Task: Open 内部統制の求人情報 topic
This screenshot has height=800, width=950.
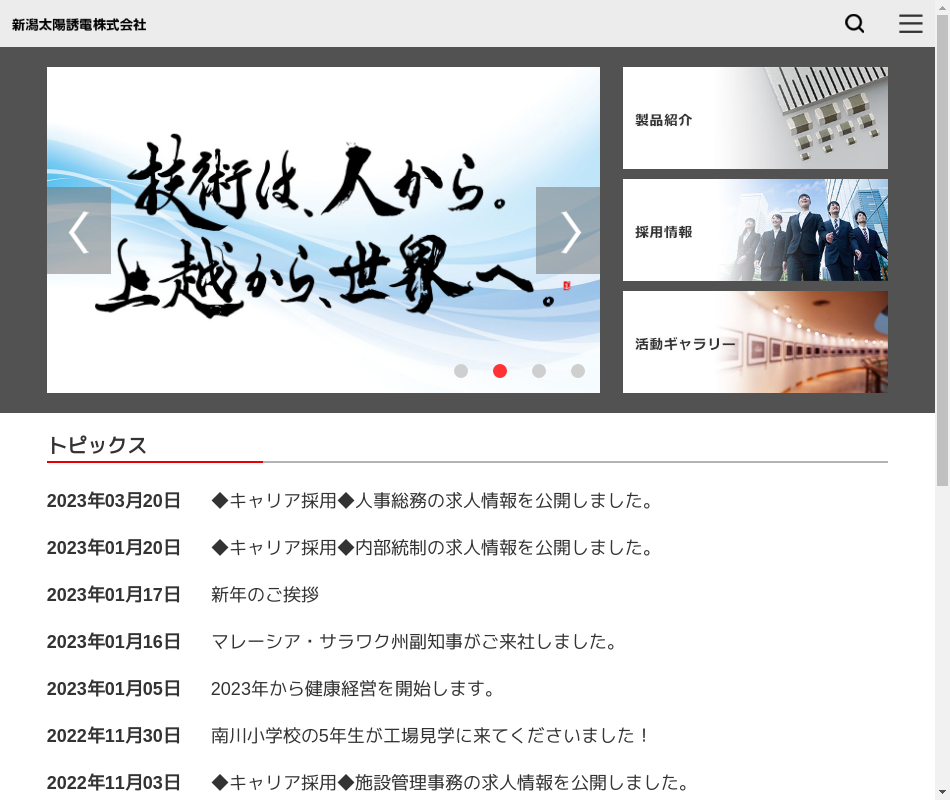Action: pos(432,548)
